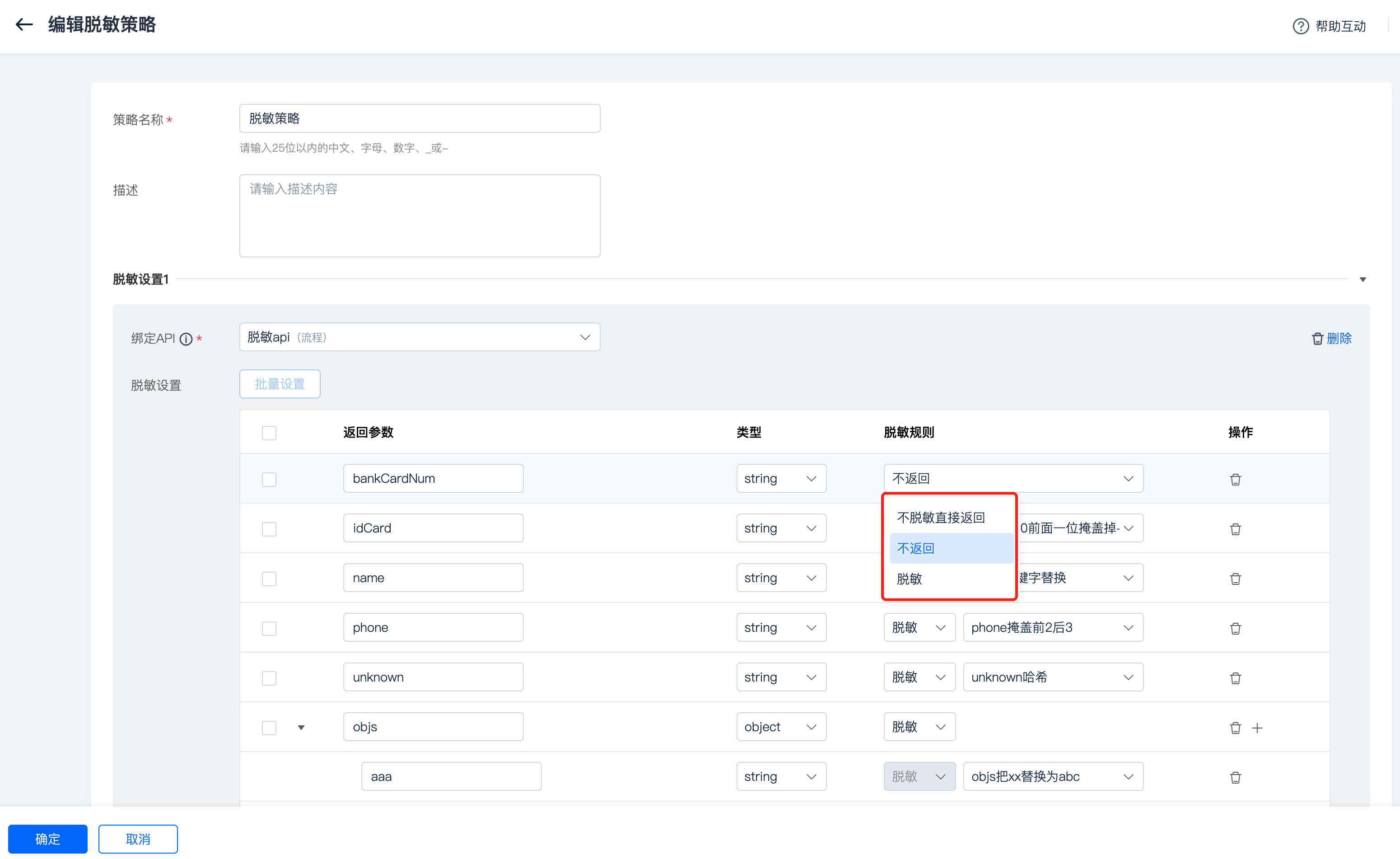
Task: Delete the name row
Action: (x=1235, y=579)
